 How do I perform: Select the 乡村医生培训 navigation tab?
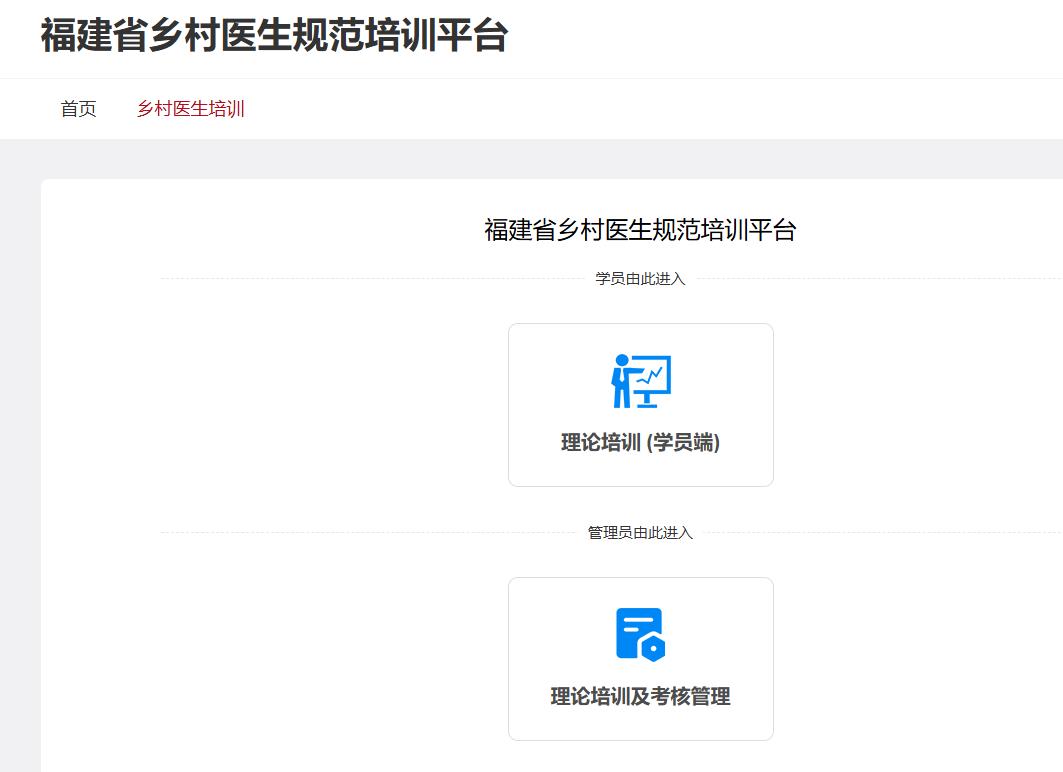coord(191,109)
